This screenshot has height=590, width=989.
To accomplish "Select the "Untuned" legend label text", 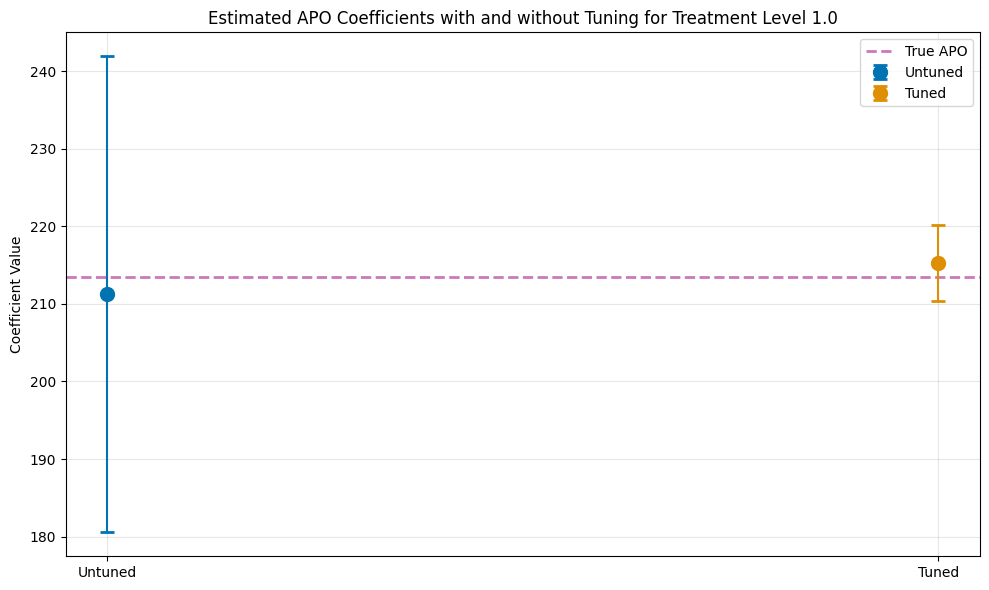I will click(x=933, y=72).
